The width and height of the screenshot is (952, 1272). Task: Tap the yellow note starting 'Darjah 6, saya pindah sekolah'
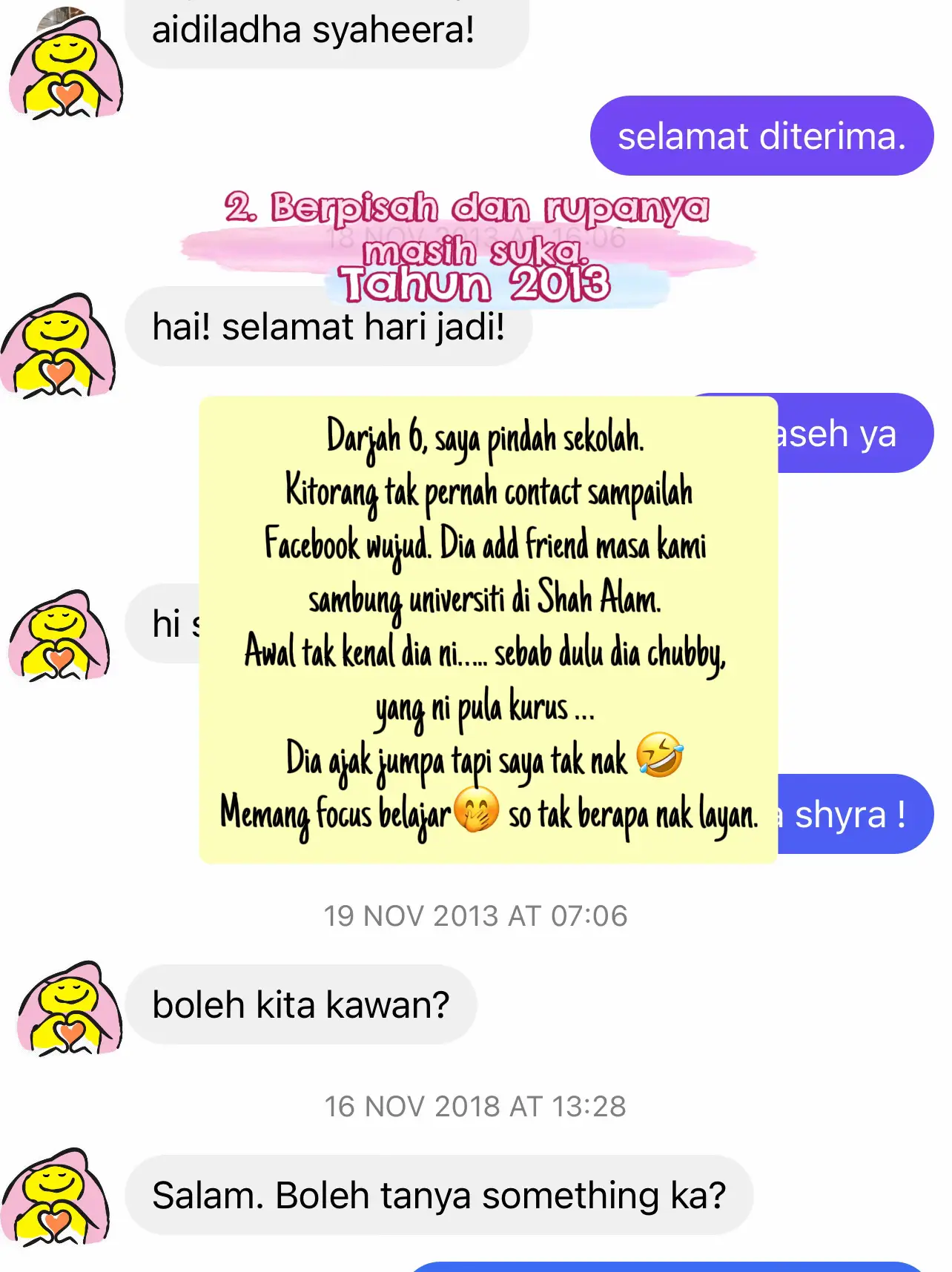point(488,630)
